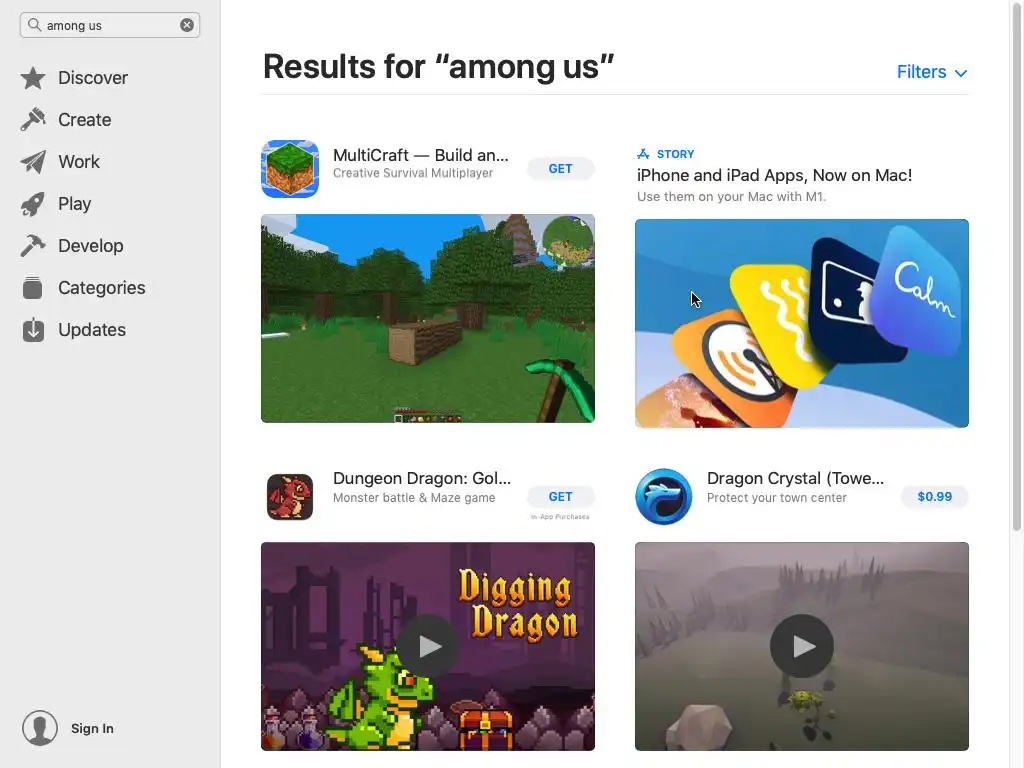The image size is (1024, 768).
Task: Click the Work paper plane icon
Action: [33, 162]
